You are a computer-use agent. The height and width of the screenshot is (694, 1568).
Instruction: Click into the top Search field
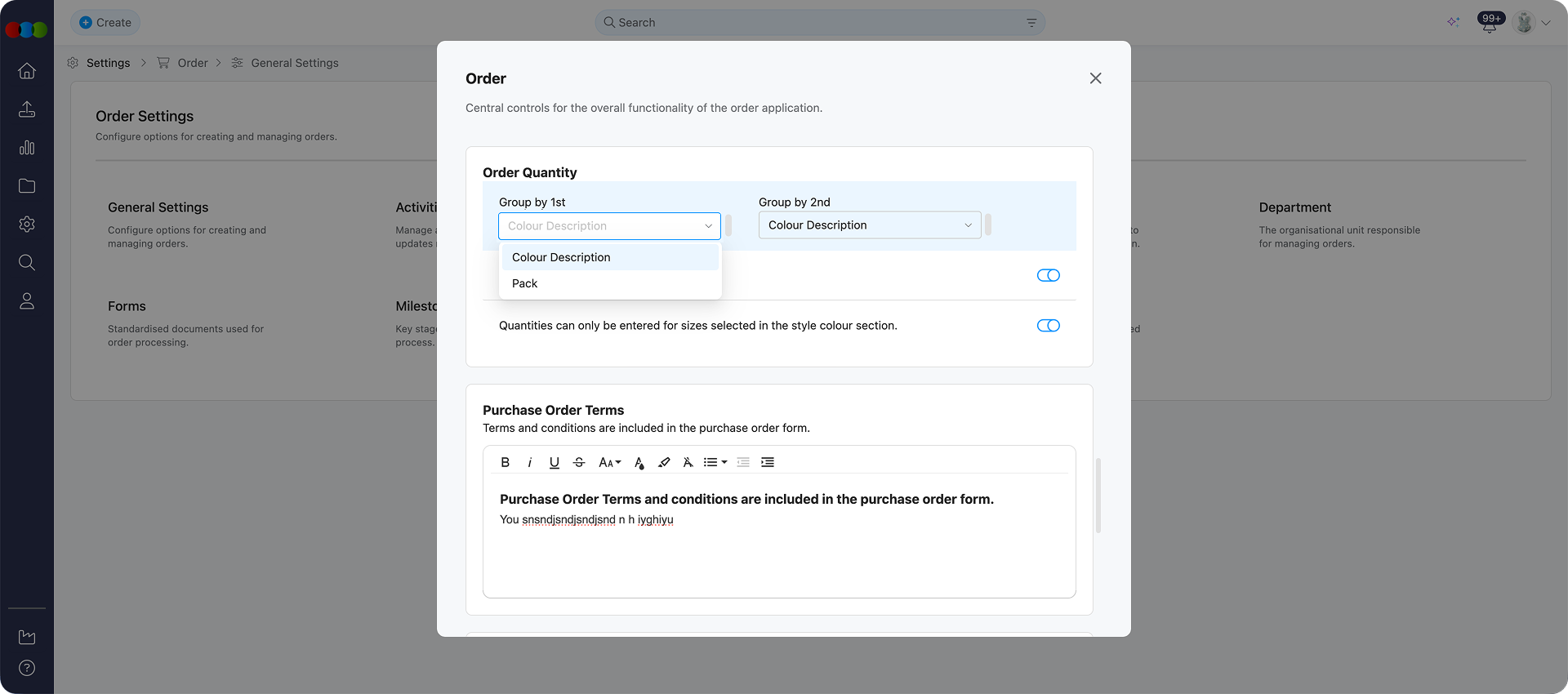pos(817,23)
